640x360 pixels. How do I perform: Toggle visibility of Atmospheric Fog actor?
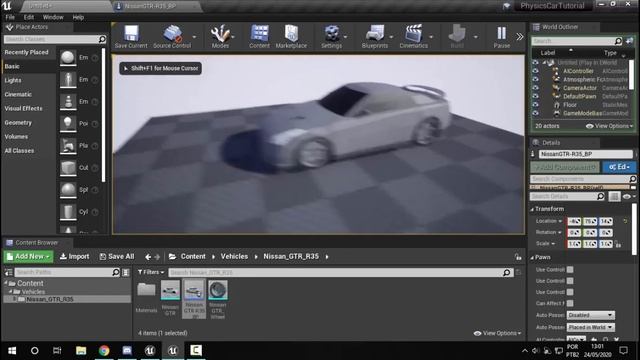pyautogui.click(x=536, y=80)
